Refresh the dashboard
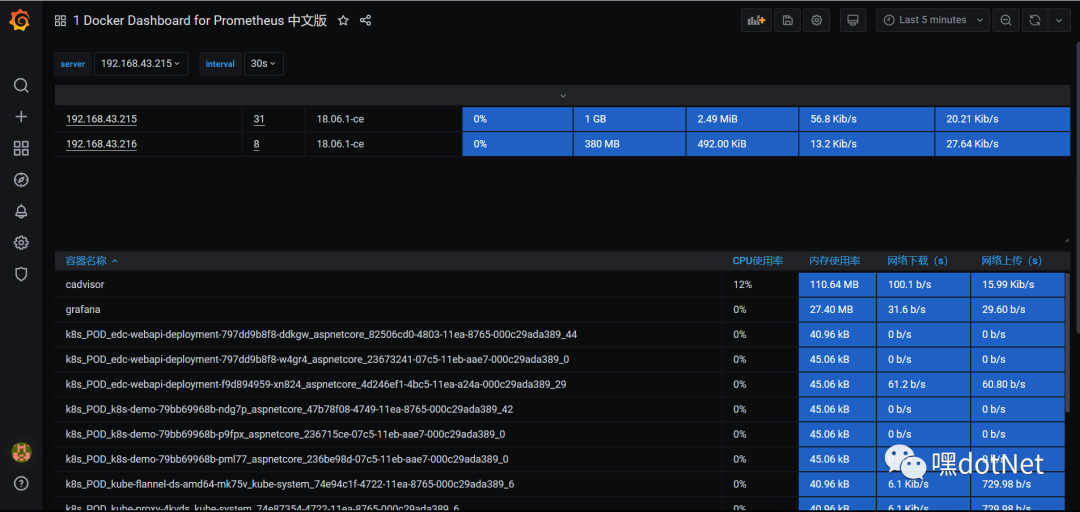 pos(1034,20)
